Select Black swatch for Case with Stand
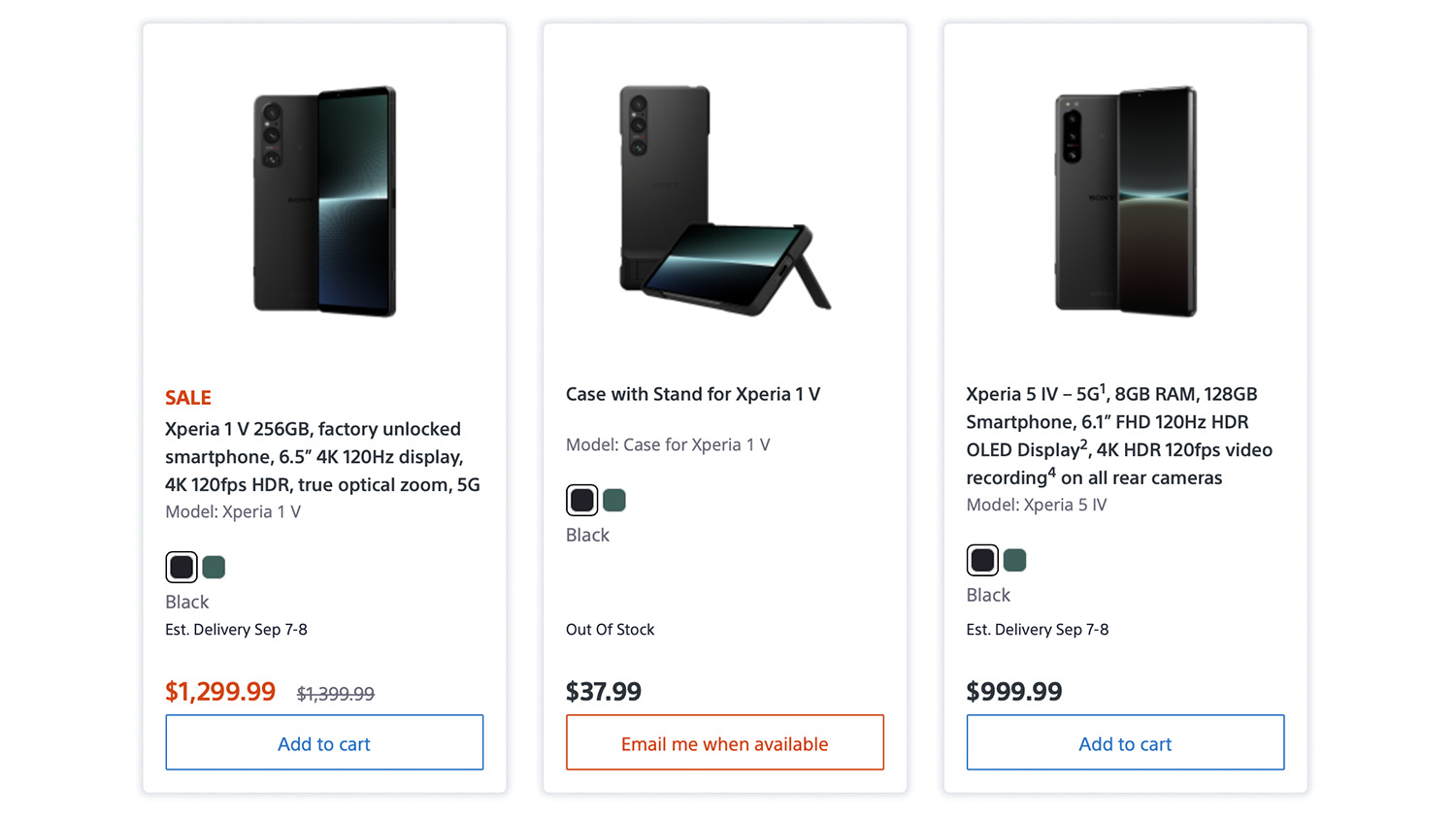Screen dimensions: 1456x819 (x=582, y=500)
